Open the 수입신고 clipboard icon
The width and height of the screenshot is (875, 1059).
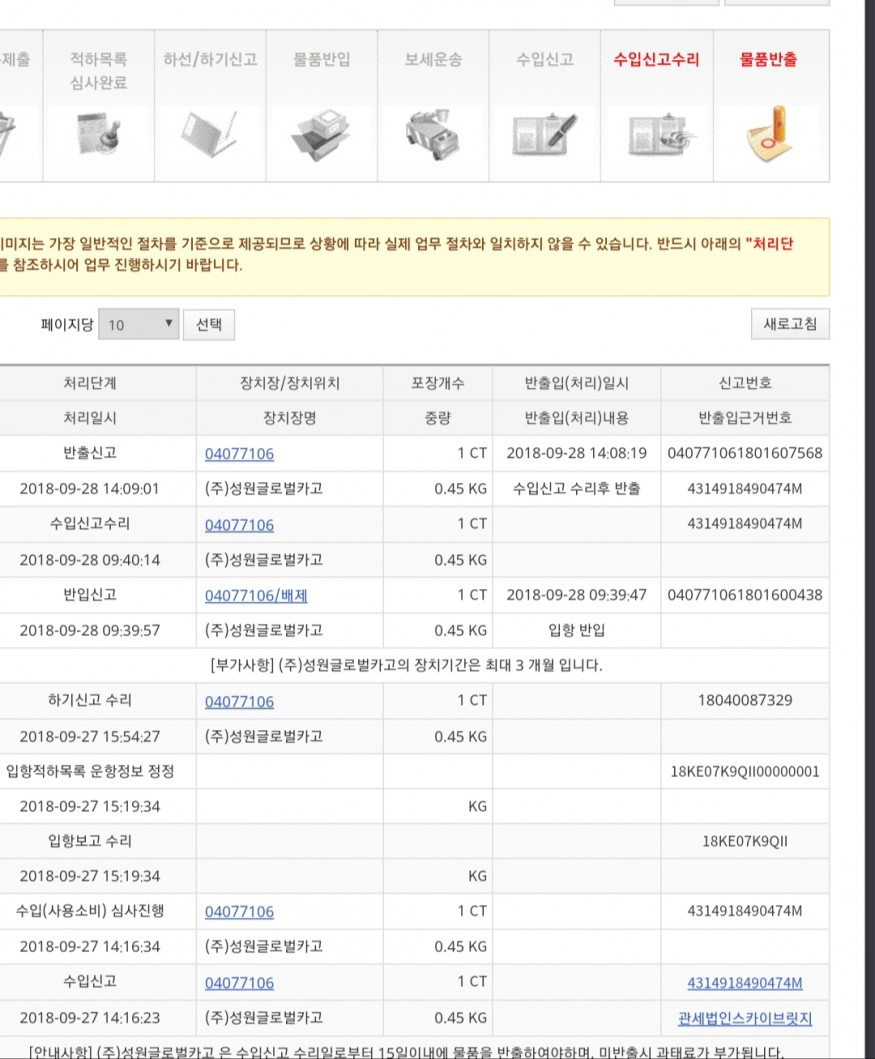[545, 132]
